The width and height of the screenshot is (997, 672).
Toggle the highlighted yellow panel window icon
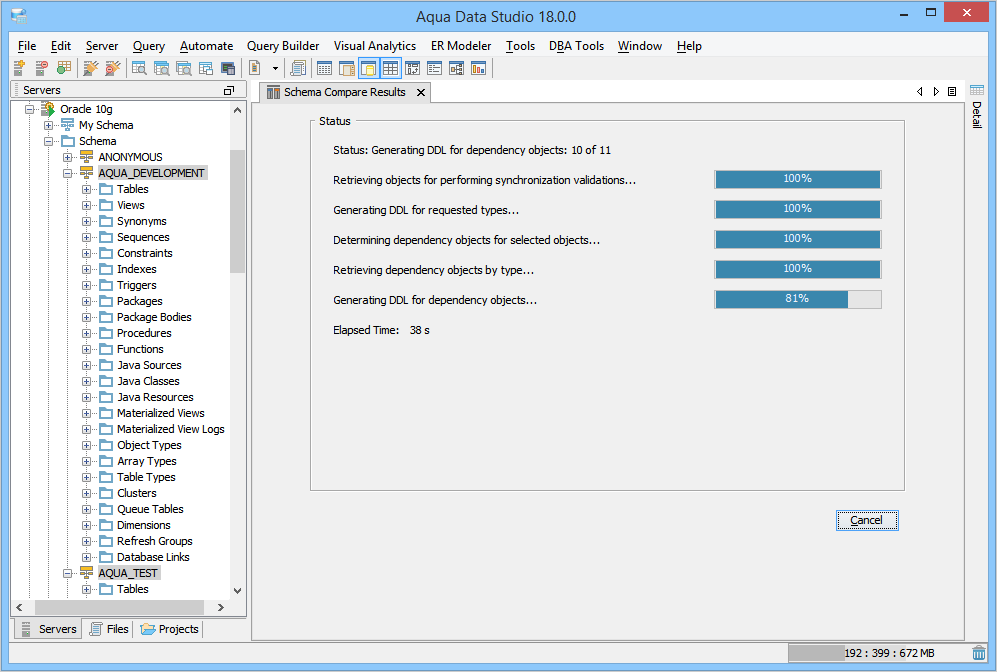coord(369,68)
